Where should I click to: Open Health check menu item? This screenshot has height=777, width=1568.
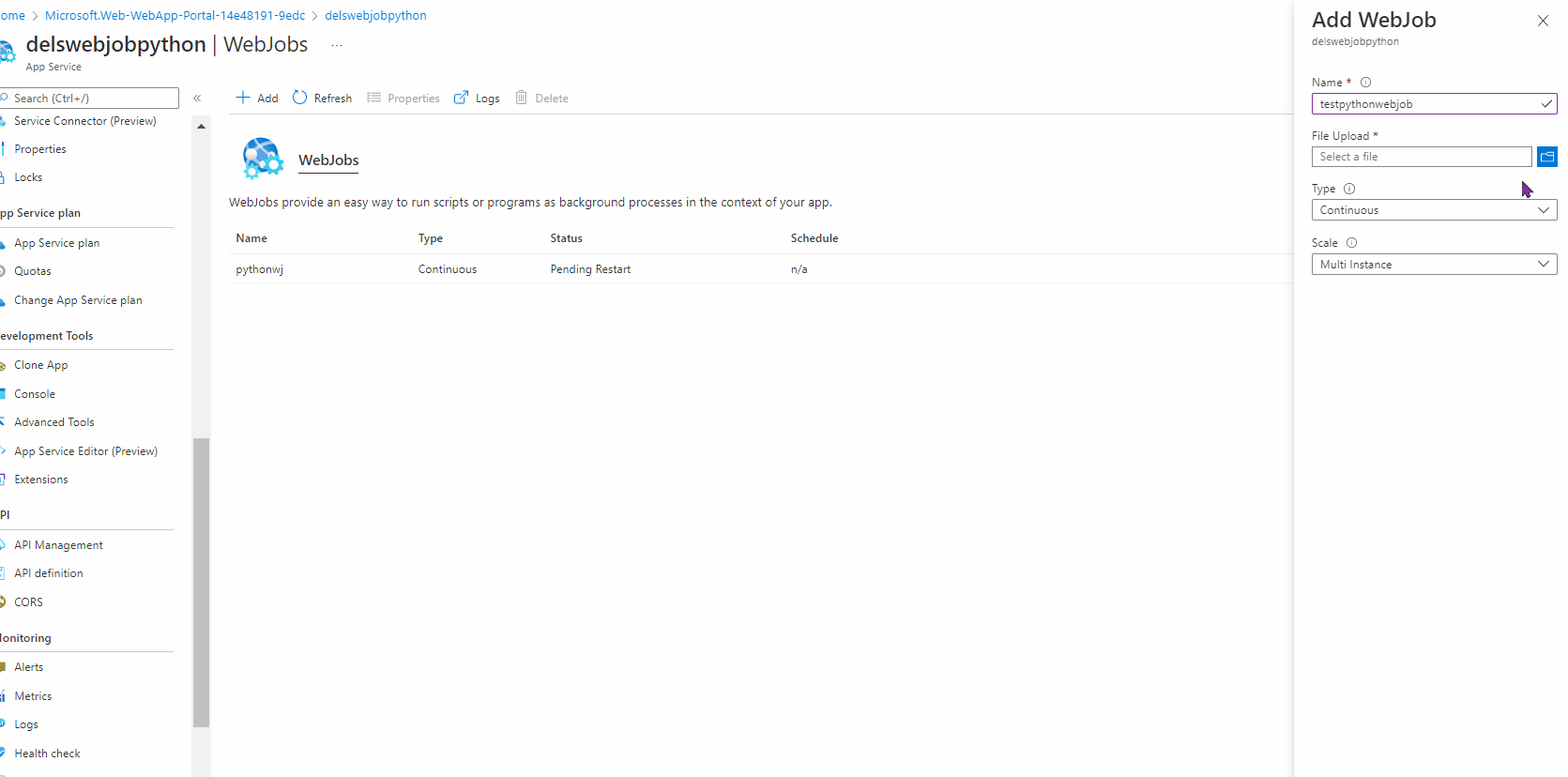click(47, 754)
